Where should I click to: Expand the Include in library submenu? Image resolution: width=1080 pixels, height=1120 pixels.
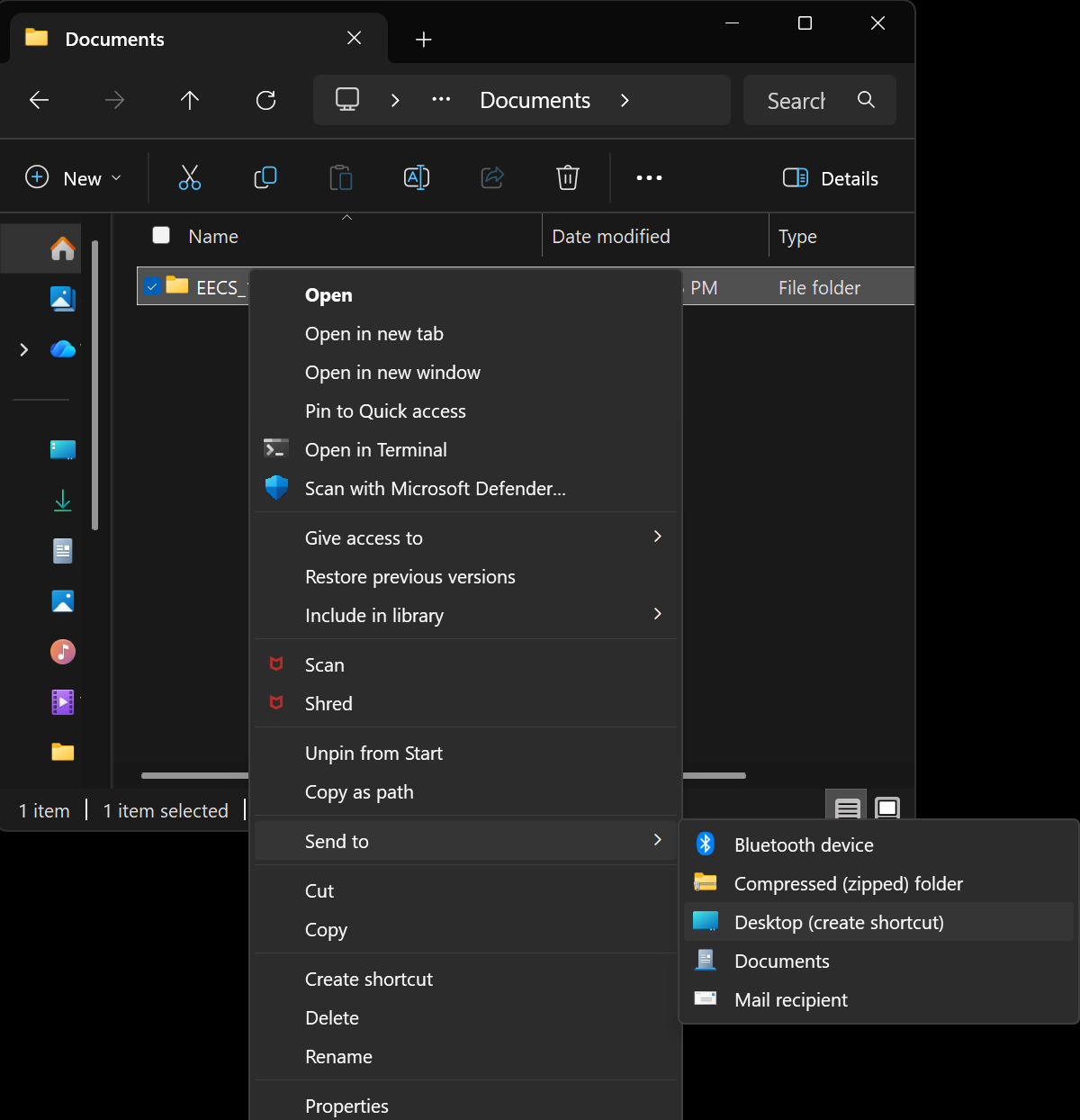point(657,614)
